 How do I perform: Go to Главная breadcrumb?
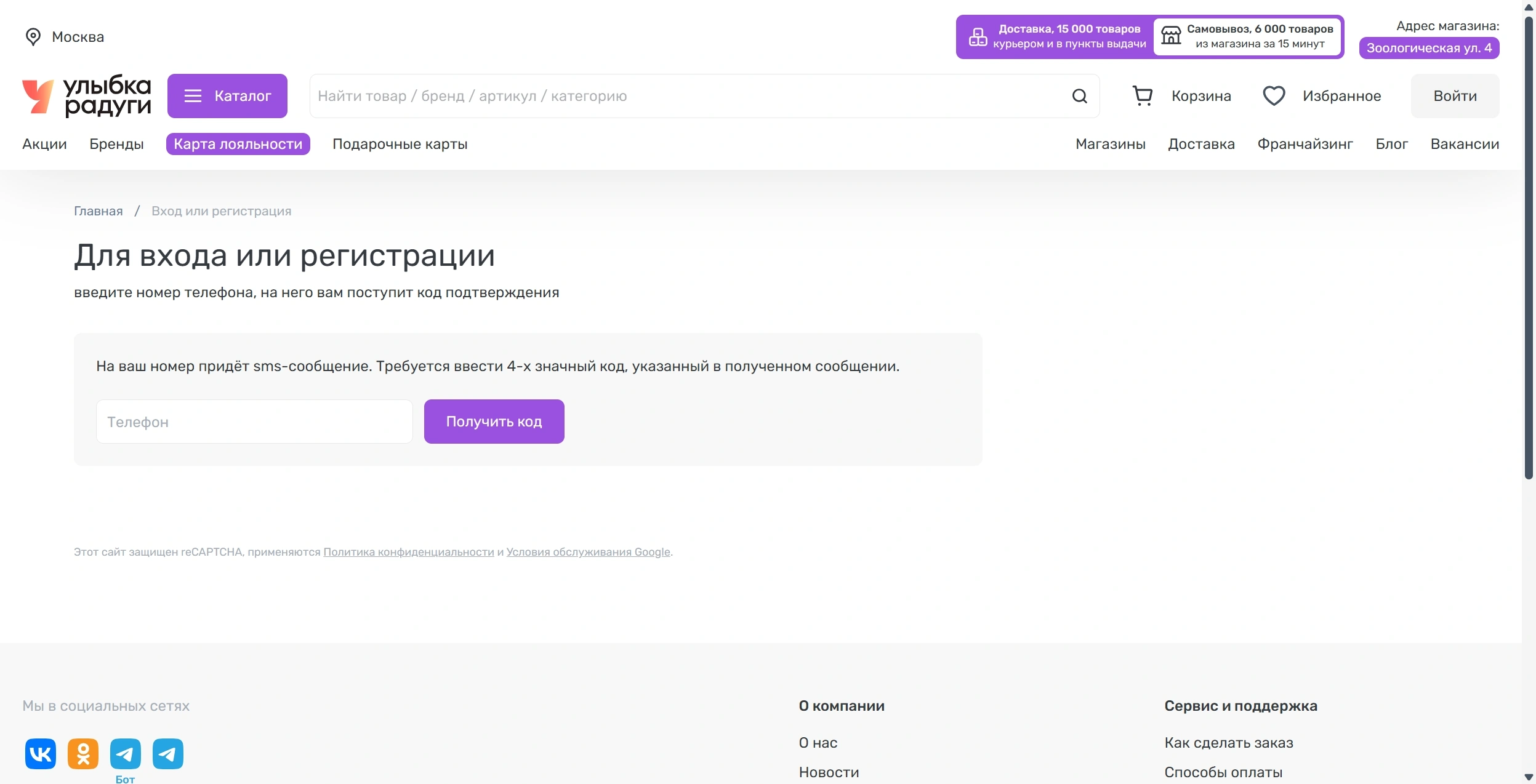point(99,211)
